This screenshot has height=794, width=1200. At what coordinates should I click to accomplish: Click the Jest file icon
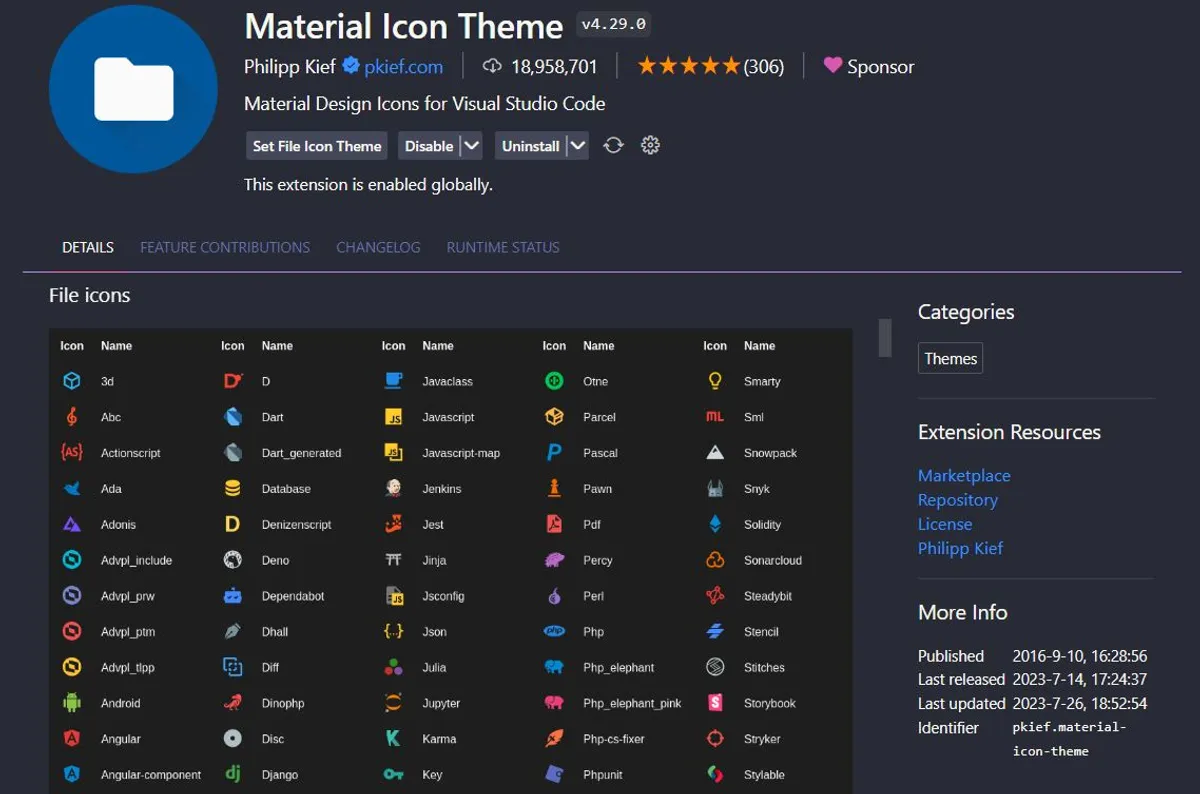394,524
